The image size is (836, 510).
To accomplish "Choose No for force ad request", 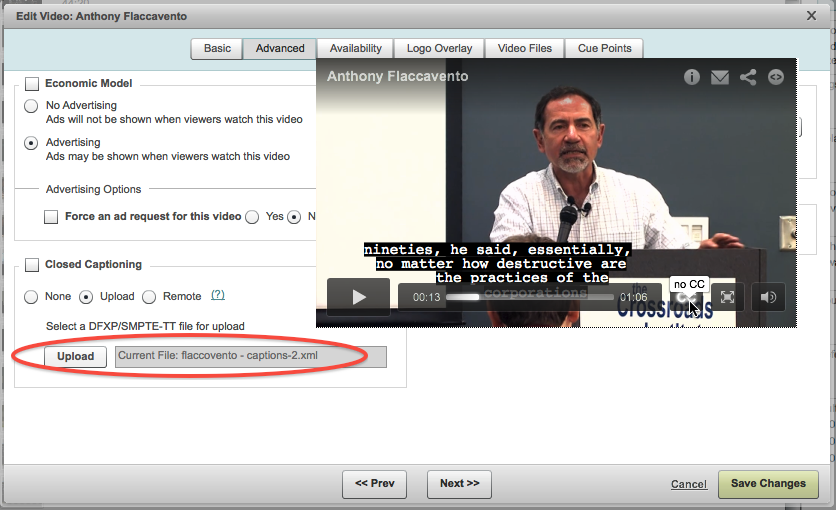I will point(294,217).
